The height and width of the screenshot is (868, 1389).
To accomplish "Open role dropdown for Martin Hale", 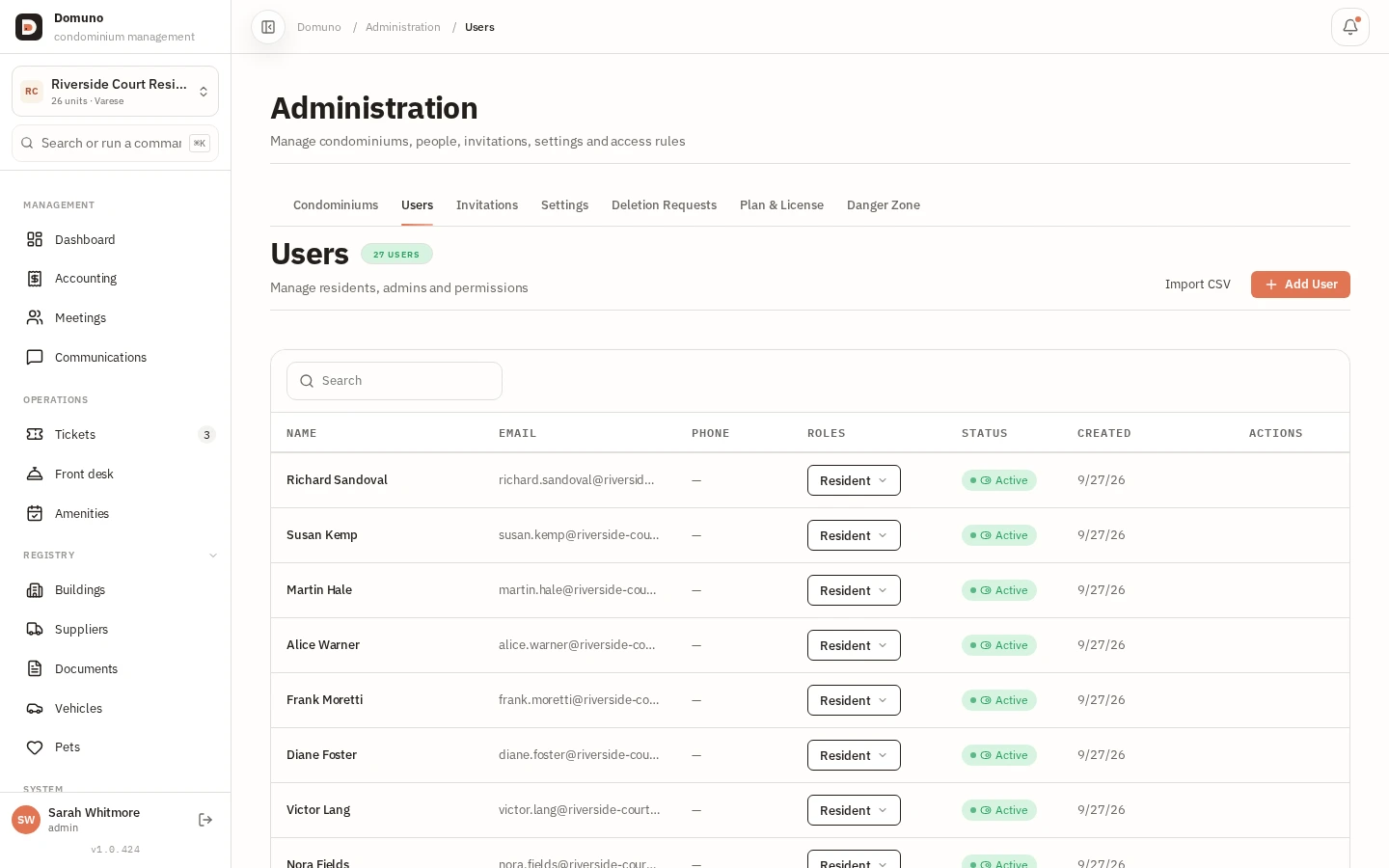I will click(x=854, y=590).
